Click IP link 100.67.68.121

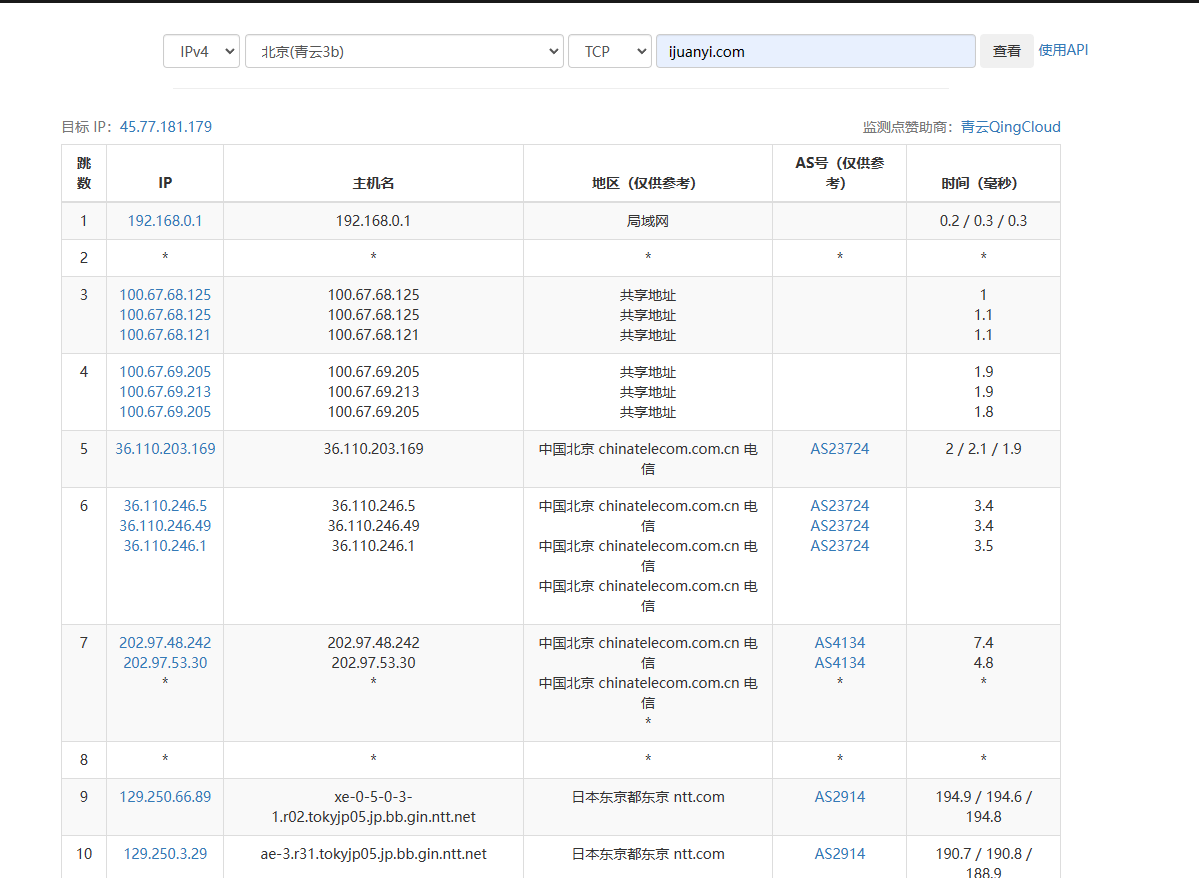[165, 335]
